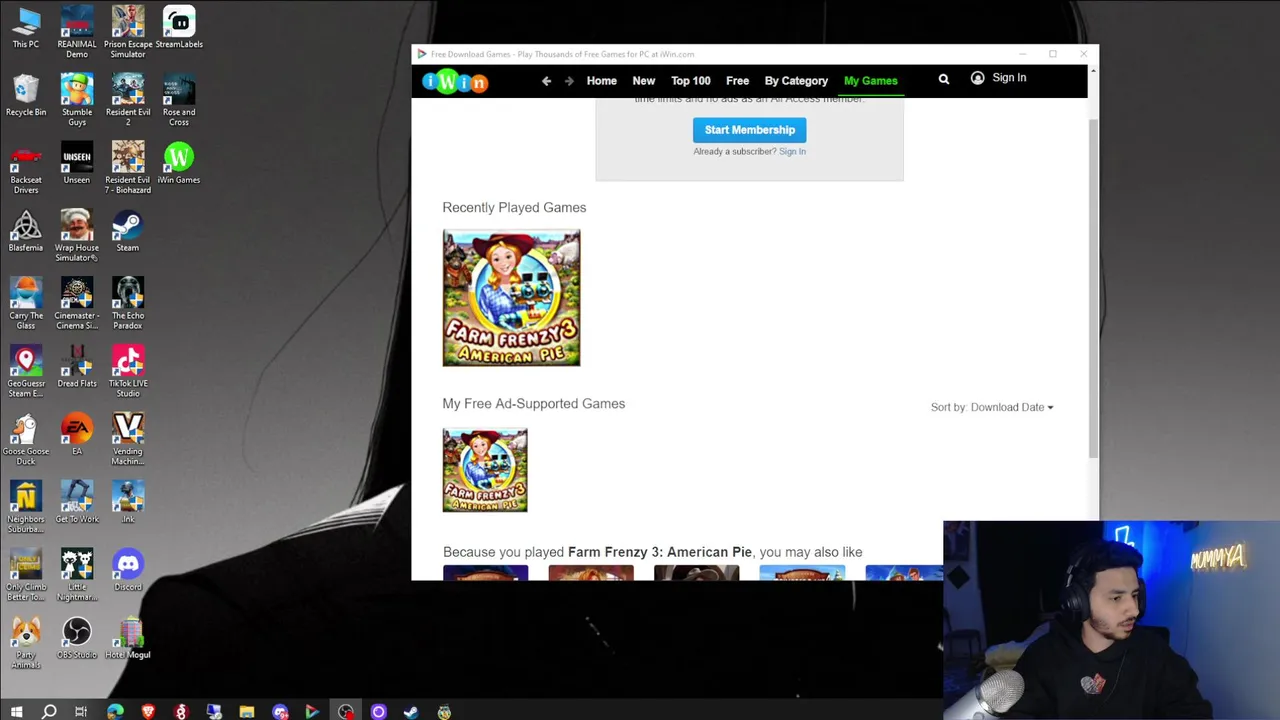Go forward with the right arrow
Viewport: 1280px width, 720px height.
click(569, 81)
